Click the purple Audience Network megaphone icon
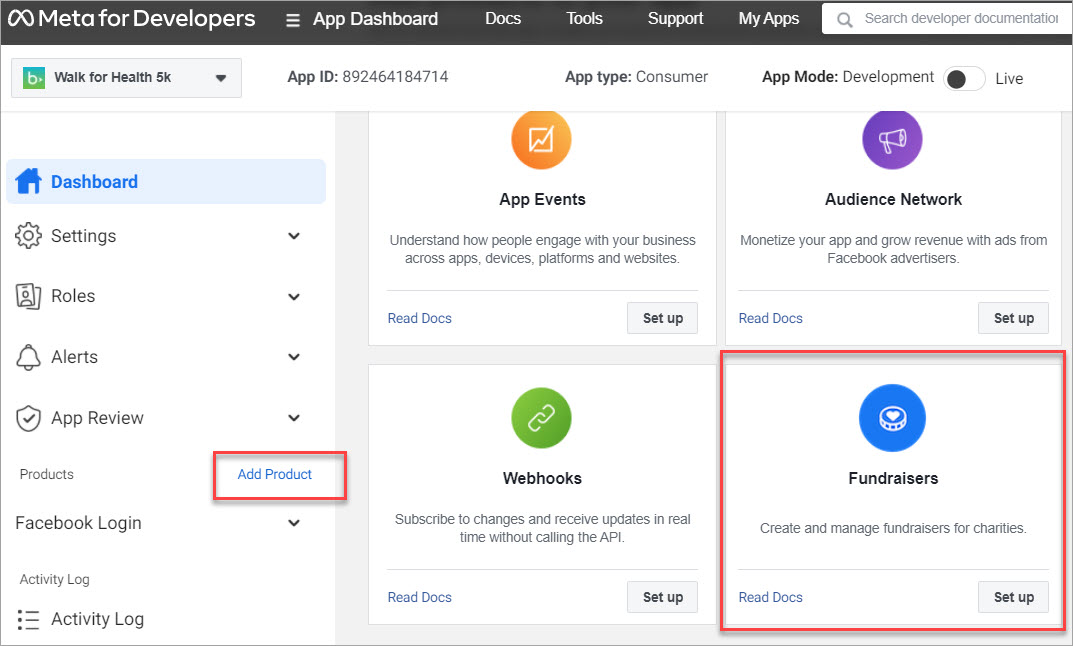This screenshot has height=646, width=1073. [892, 139]
